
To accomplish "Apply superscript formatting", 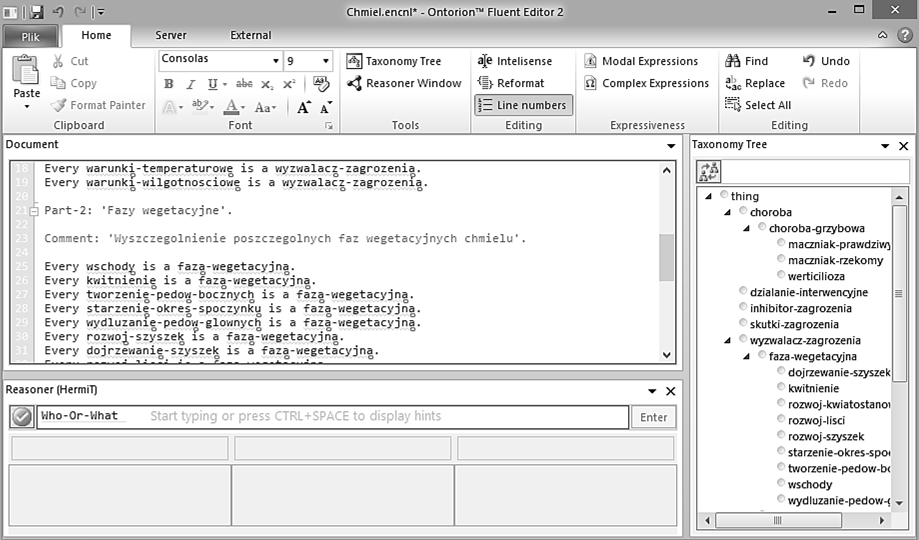I will (x=289, y=84).
